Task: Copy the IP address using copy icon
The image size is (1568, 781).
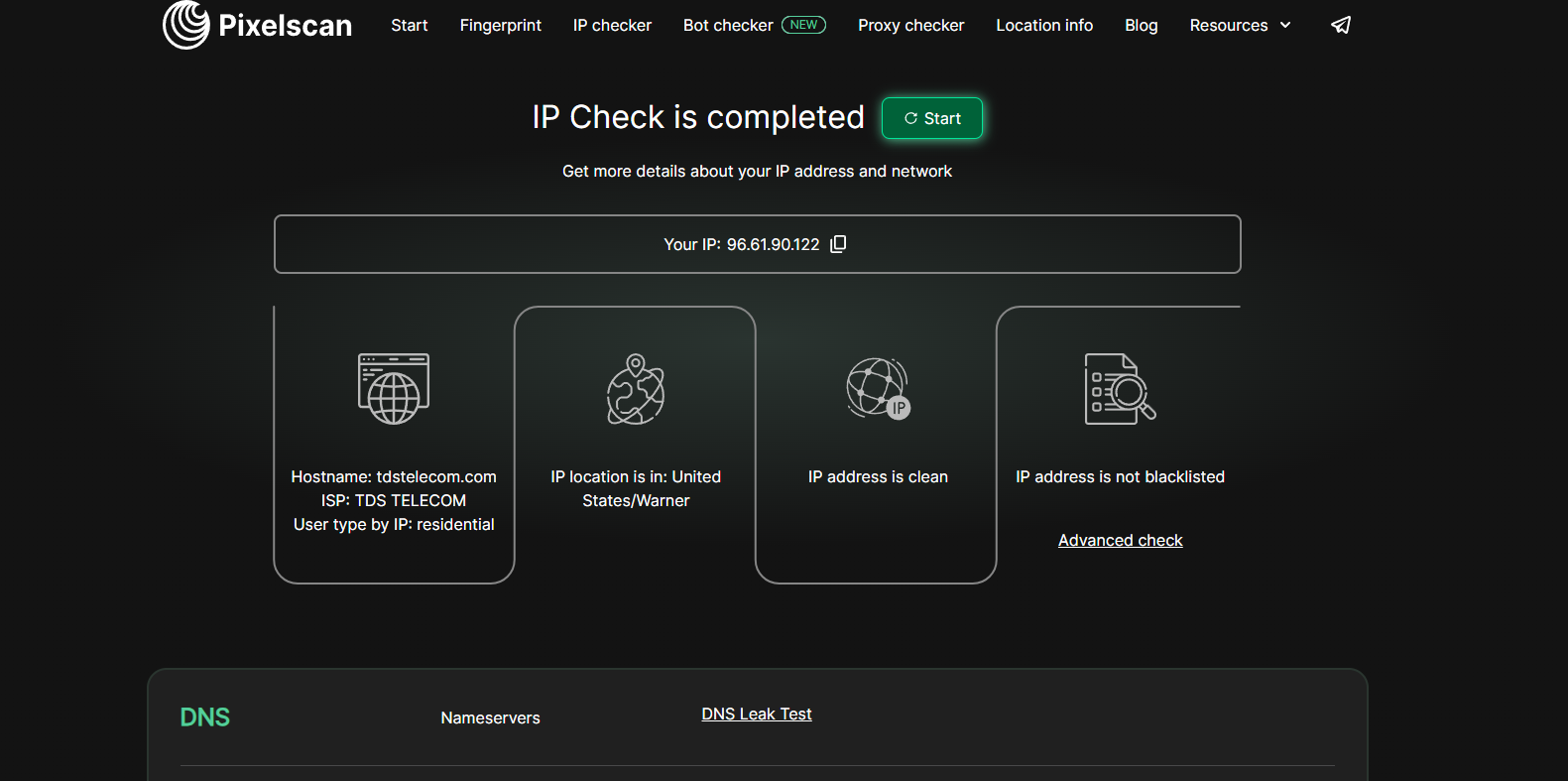Action: (838, 244)
